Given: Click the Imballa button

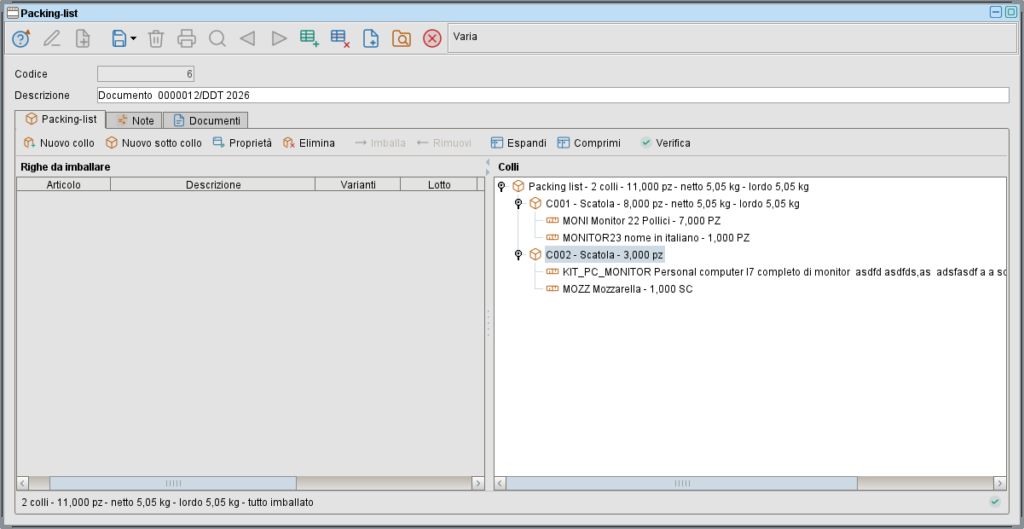Looking at the screenshot, I should tap(380, 142).
